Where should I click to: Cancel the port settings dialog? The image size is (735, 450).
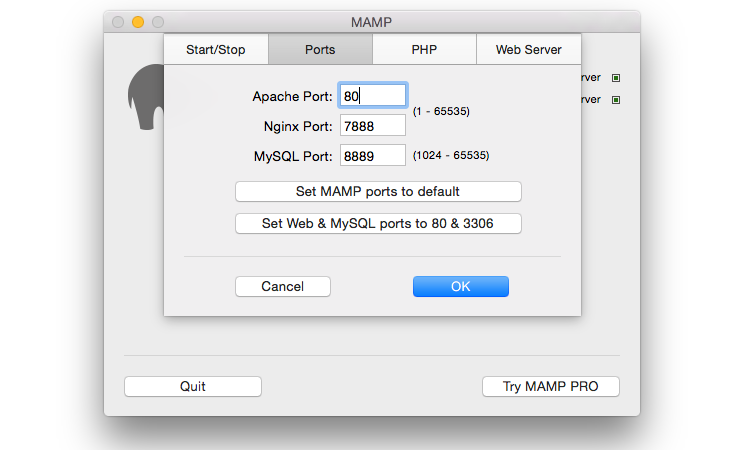coord(282,287)
